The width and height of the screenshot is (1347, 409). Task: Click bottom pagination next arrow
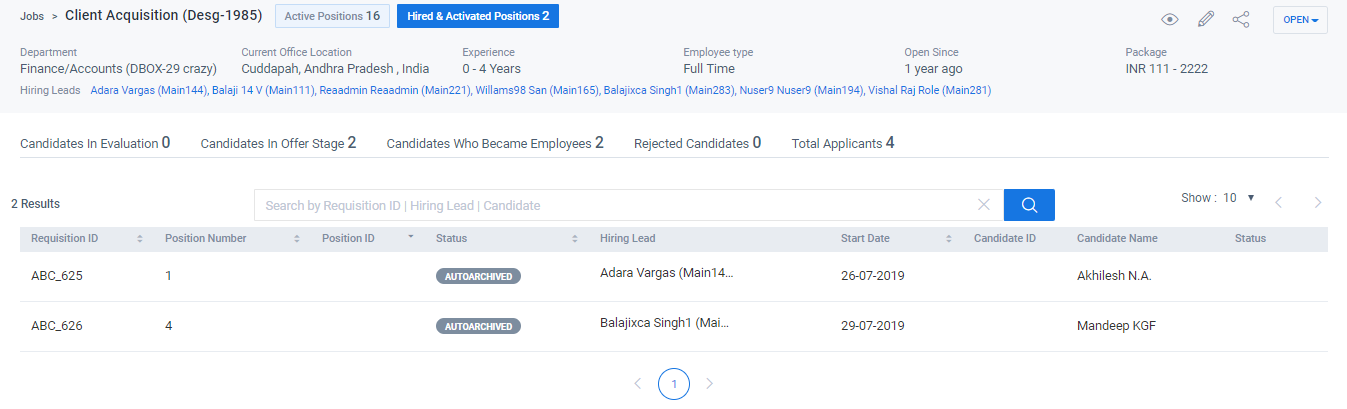[710, 383]
